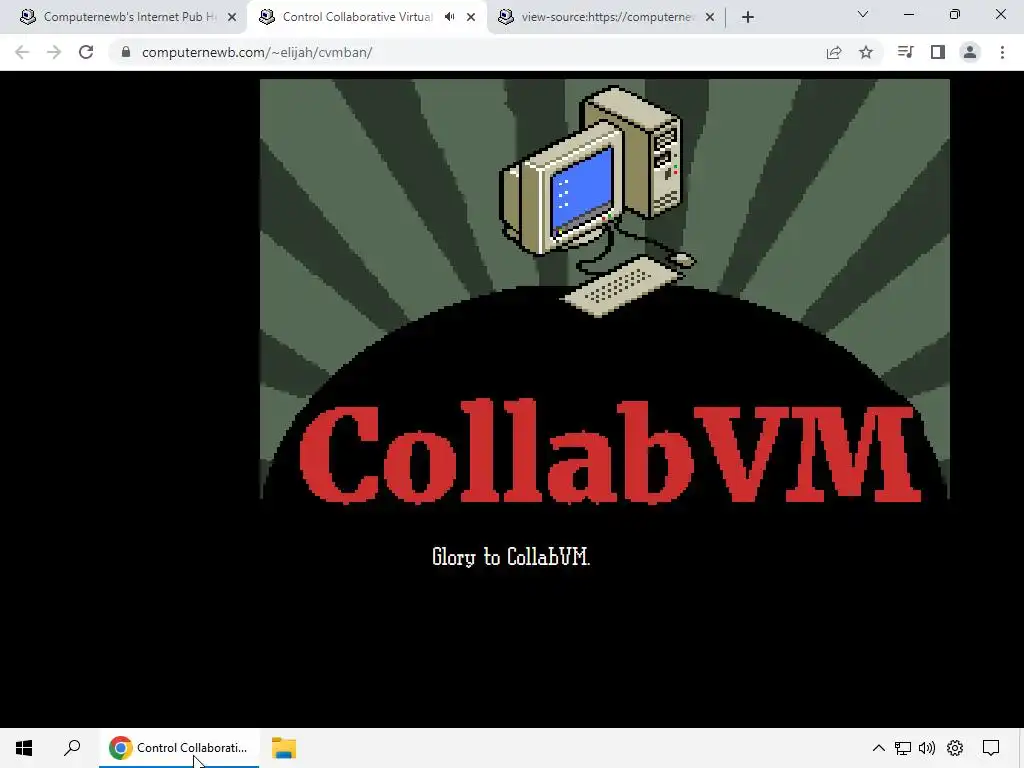Open the settings gear tray icon
Image resolution: width=1024 pixels, height=768 pixels.
click(x=955, y=748)
